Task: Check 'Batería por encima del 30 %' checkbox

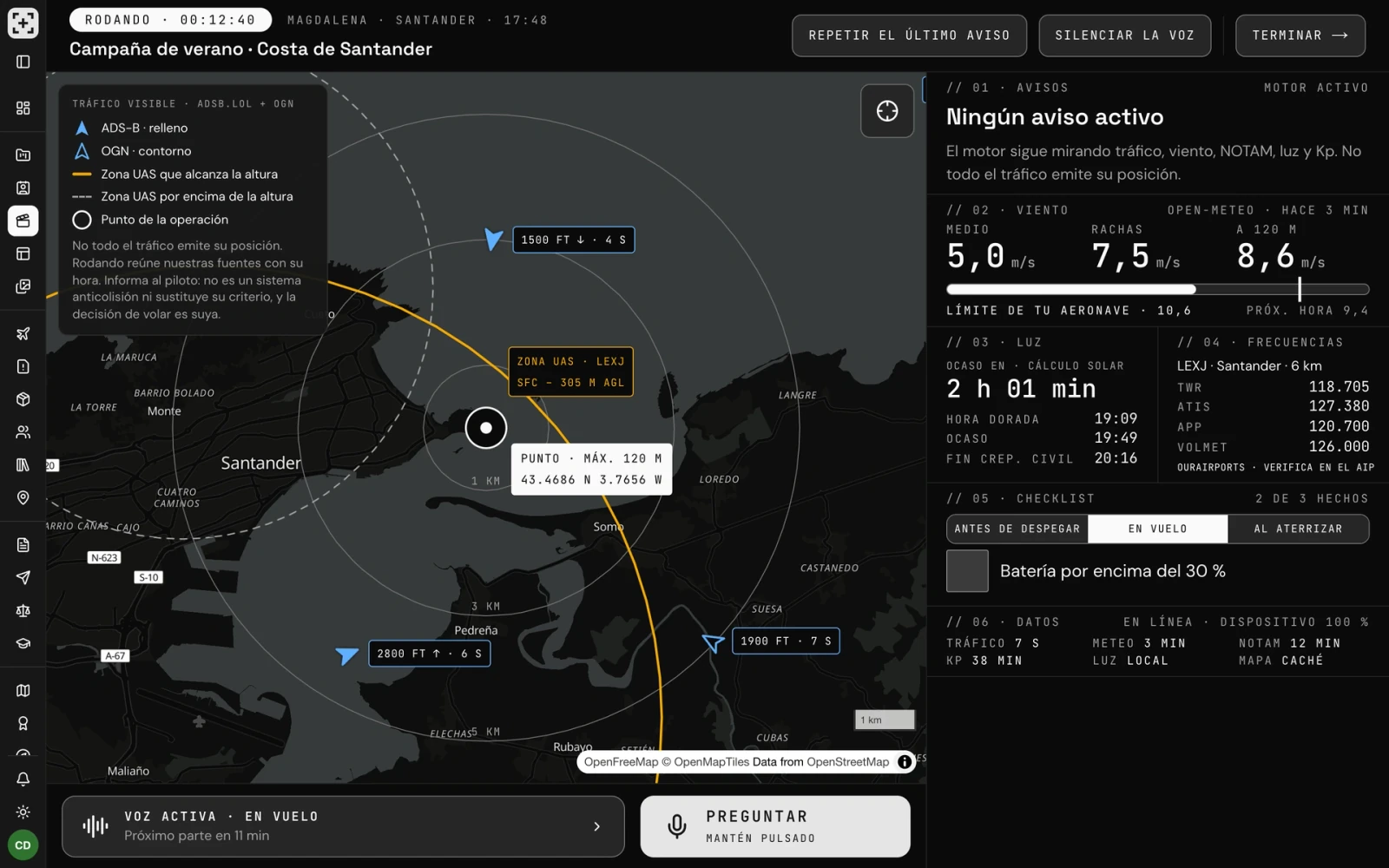Action: pyautogui.click(x=967, y=571)
